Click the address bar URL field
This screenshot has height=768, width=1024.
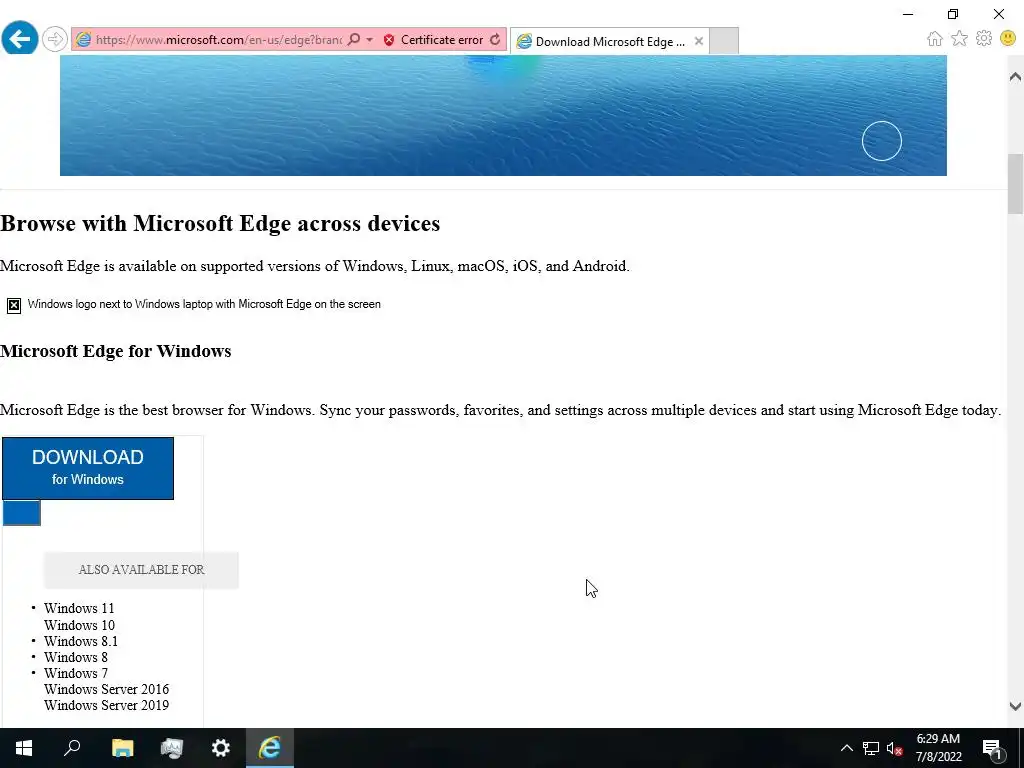[218, 40]
